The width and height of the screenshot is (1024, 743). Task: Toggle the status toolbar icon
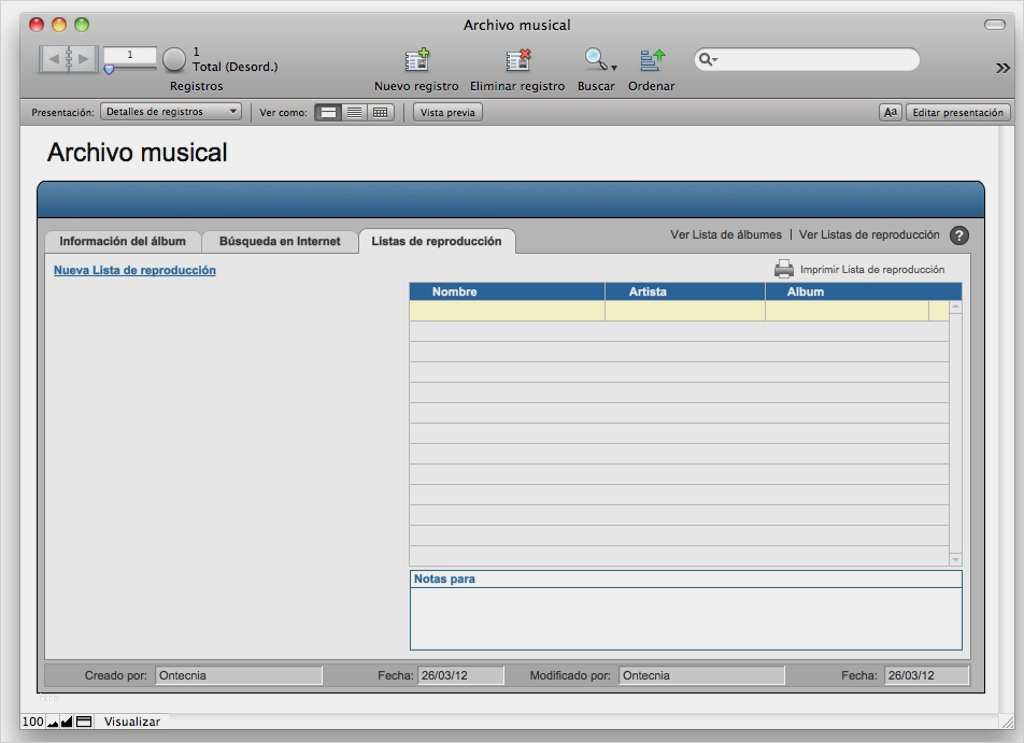(84, 721)
